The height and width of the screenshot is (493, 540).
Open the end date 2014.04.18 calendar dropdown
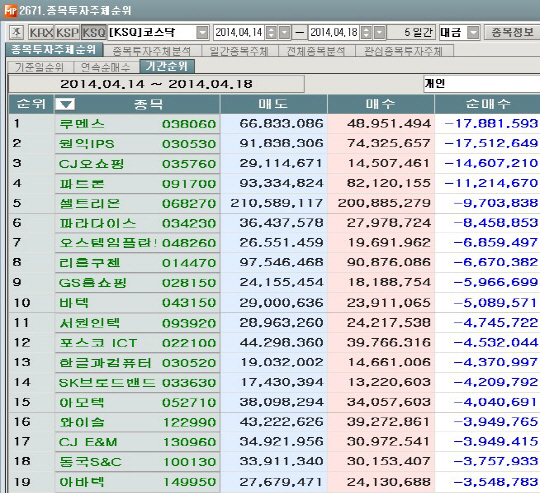(x=379, y=33)
